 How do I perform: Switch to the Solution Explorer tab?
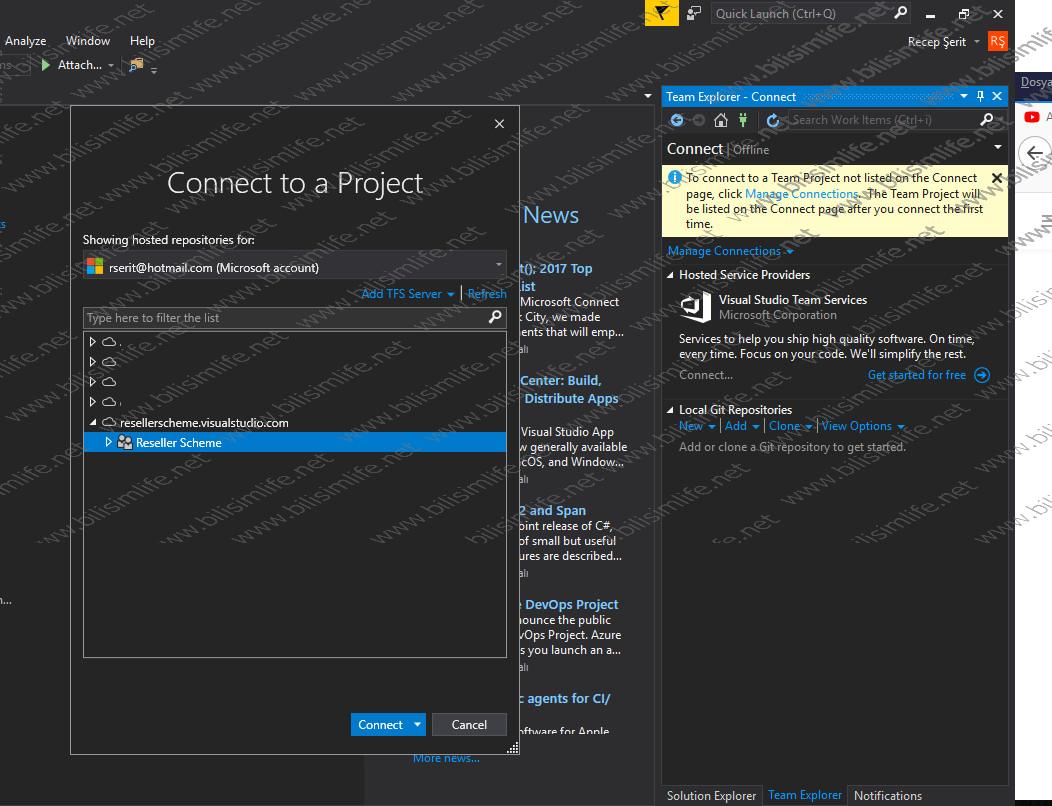(711, 795)
